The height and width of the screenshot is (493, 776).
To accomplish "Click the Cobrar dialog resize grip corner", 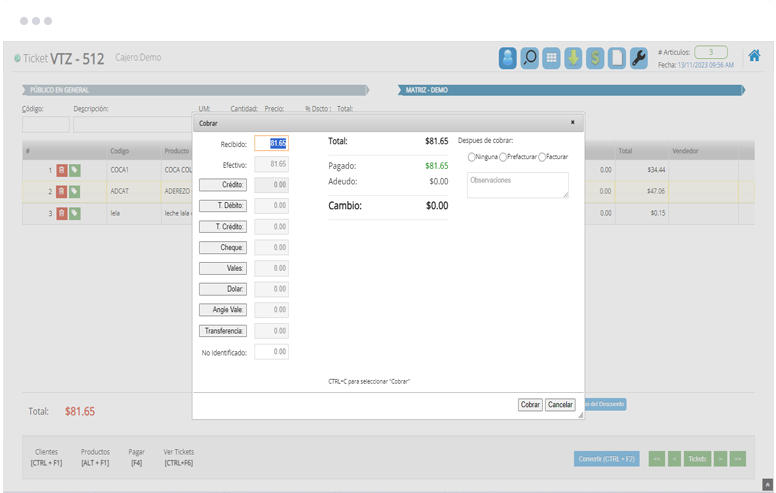I will (581, 416).
